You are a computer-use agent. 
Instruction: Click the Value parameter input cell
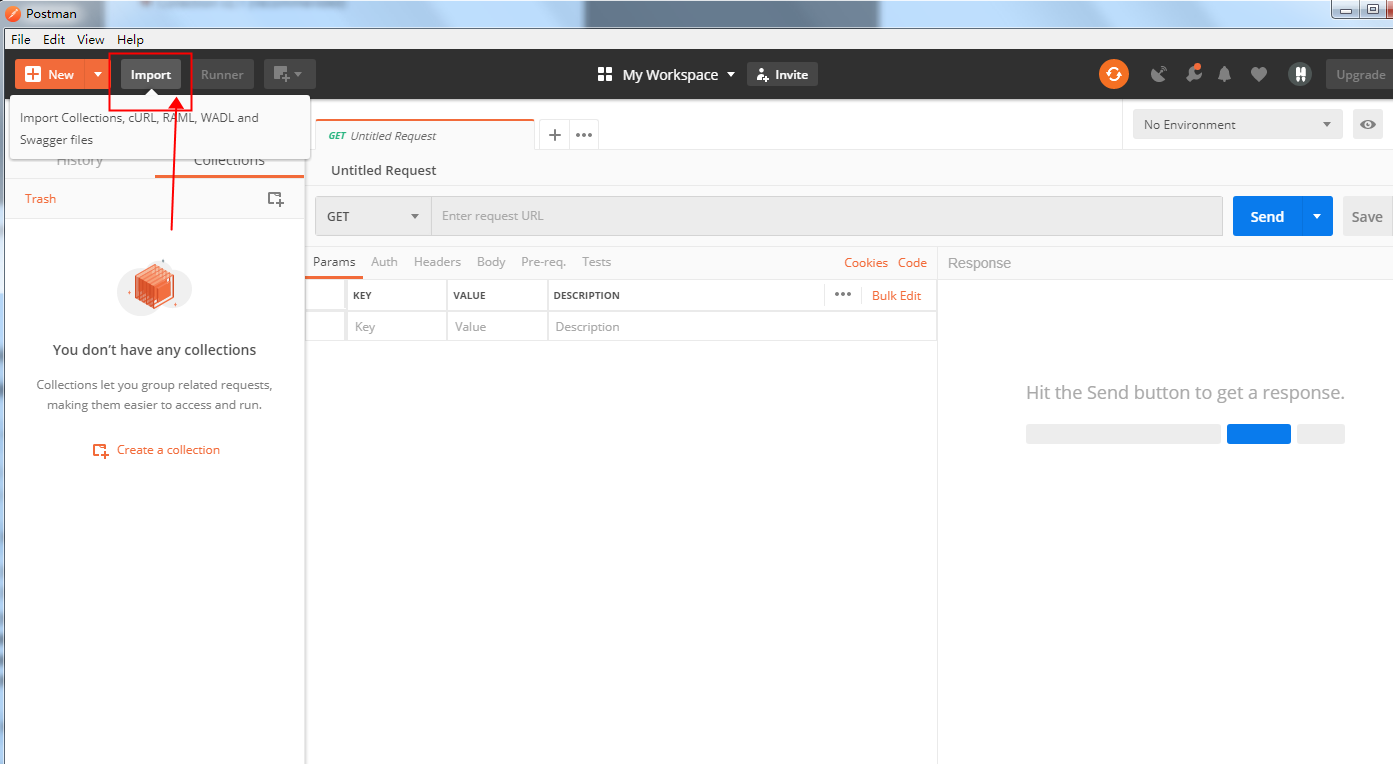tap(498, 327)
